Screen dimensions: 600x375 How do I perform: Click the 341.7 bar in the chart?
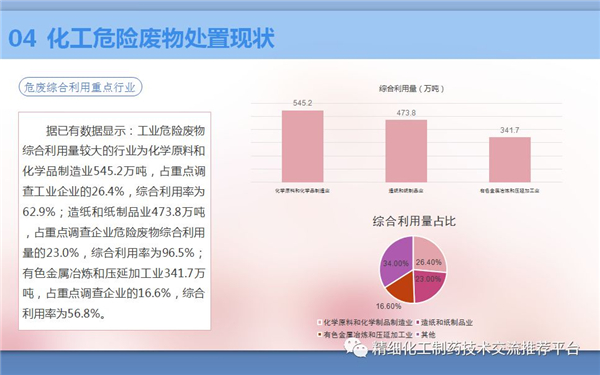510,160
